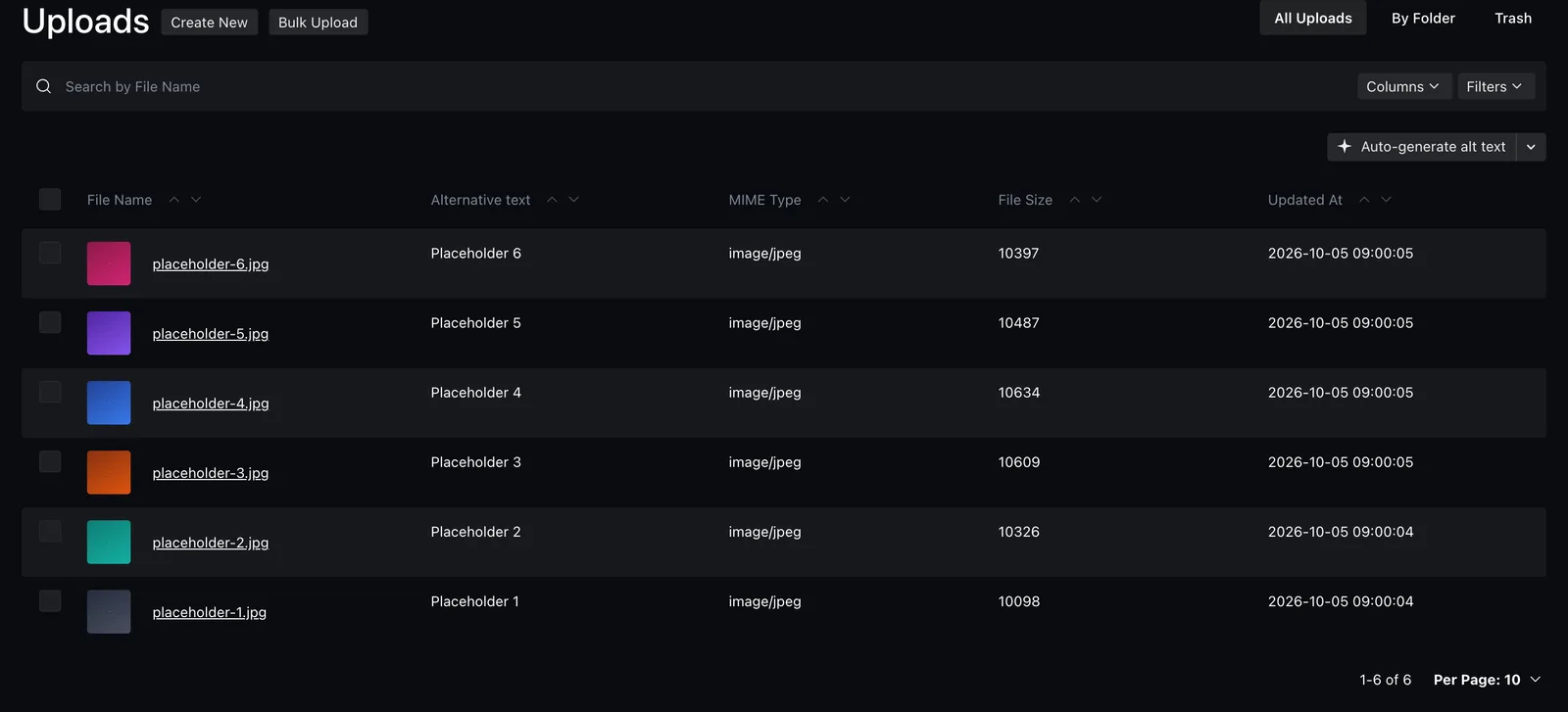Click the Placeholder 2 alt text cell

(x=476, y=532)
